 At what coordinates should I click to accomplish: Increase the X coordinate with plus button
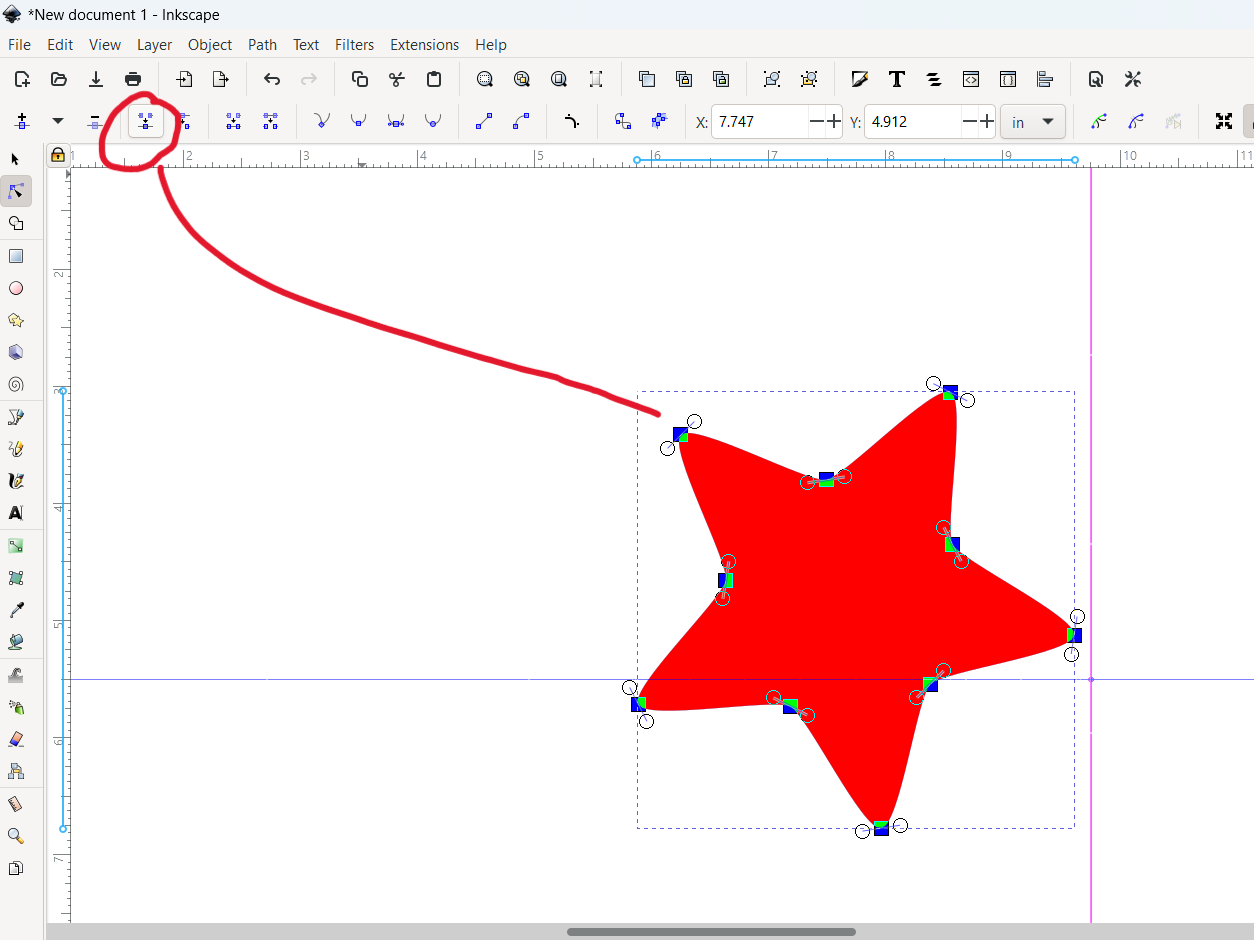834,121
